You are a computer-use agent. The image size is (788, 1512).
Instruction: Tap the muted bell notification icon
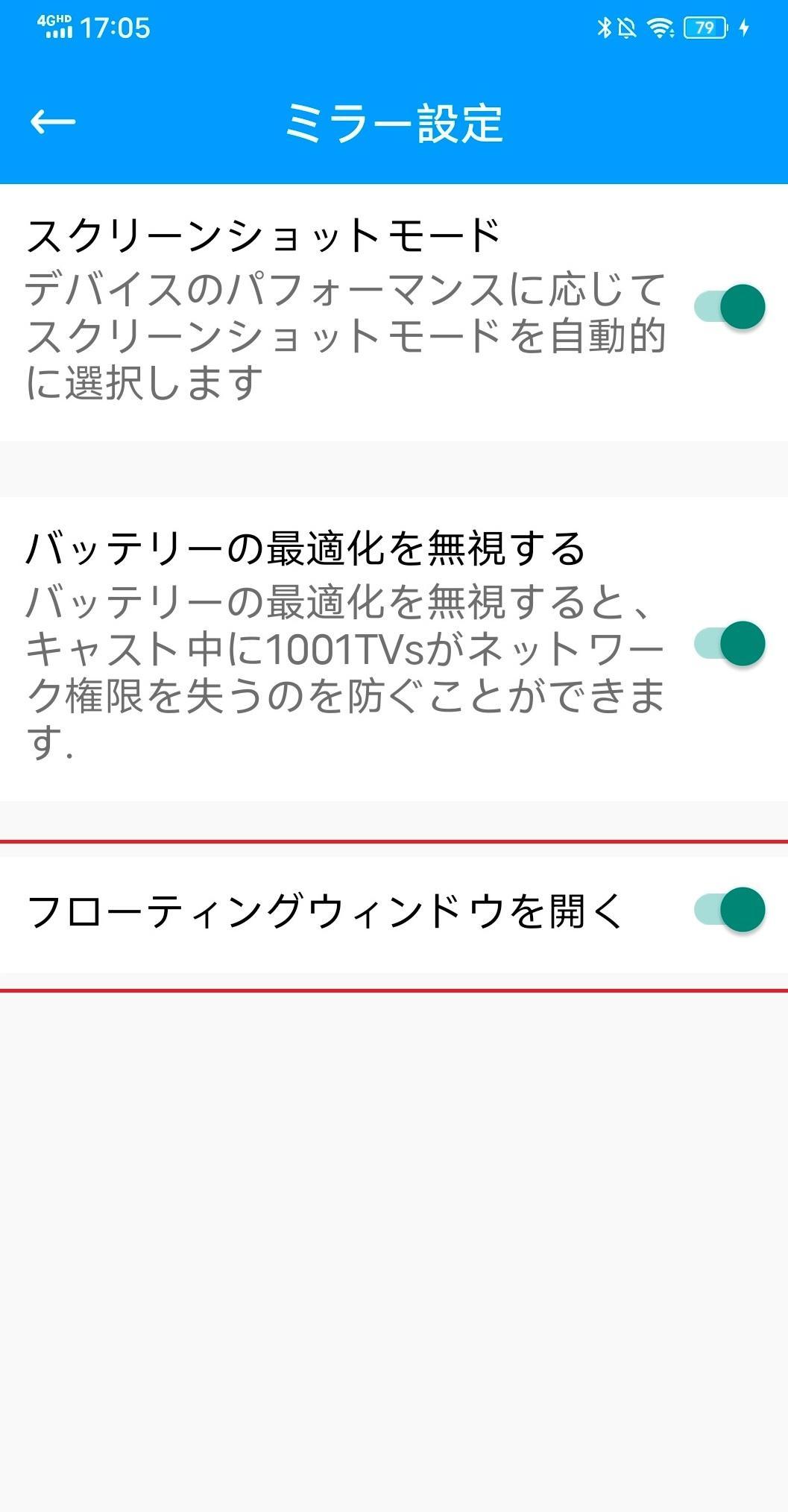click(627, 28)
